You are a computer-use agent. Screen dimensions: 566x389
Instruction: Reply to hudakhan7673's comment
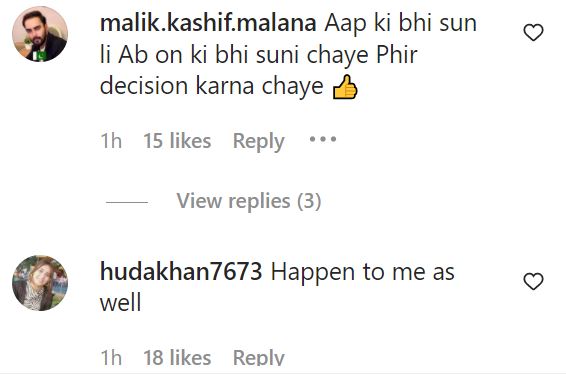tap(259, 357)
